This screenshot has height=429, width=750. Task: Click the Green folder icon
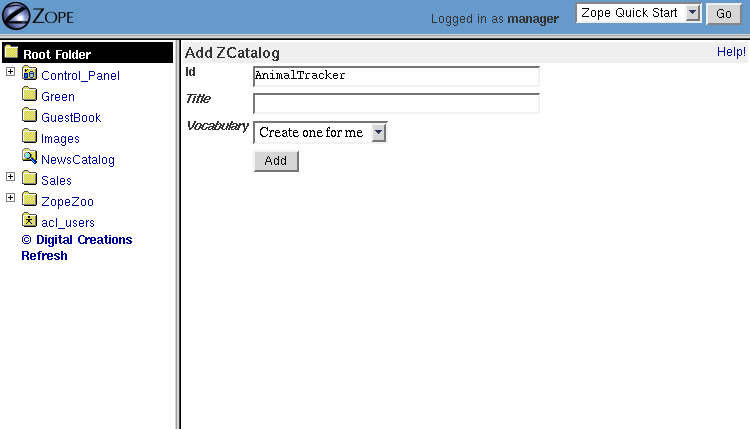tap(29, 96)
